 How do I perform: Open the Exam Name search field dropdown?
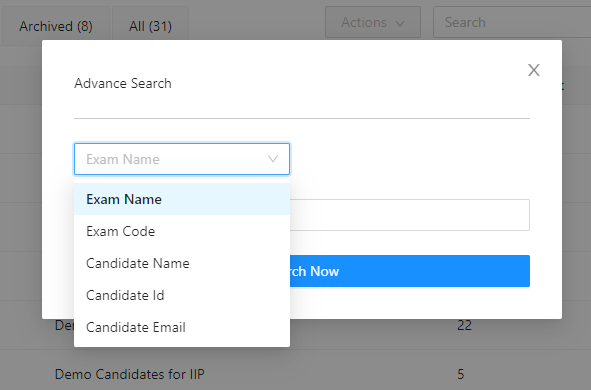point(182,159)
